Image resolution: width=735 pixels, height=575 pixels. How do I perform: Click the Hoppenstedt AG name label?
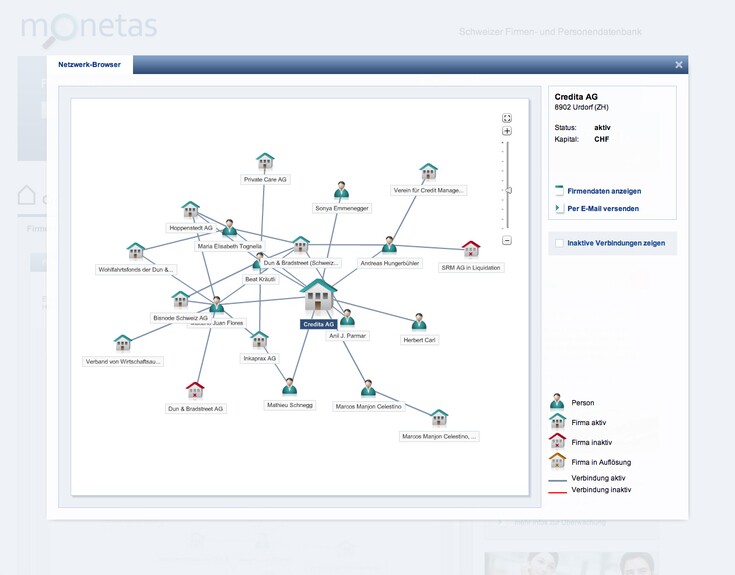[x=191, y=228]
